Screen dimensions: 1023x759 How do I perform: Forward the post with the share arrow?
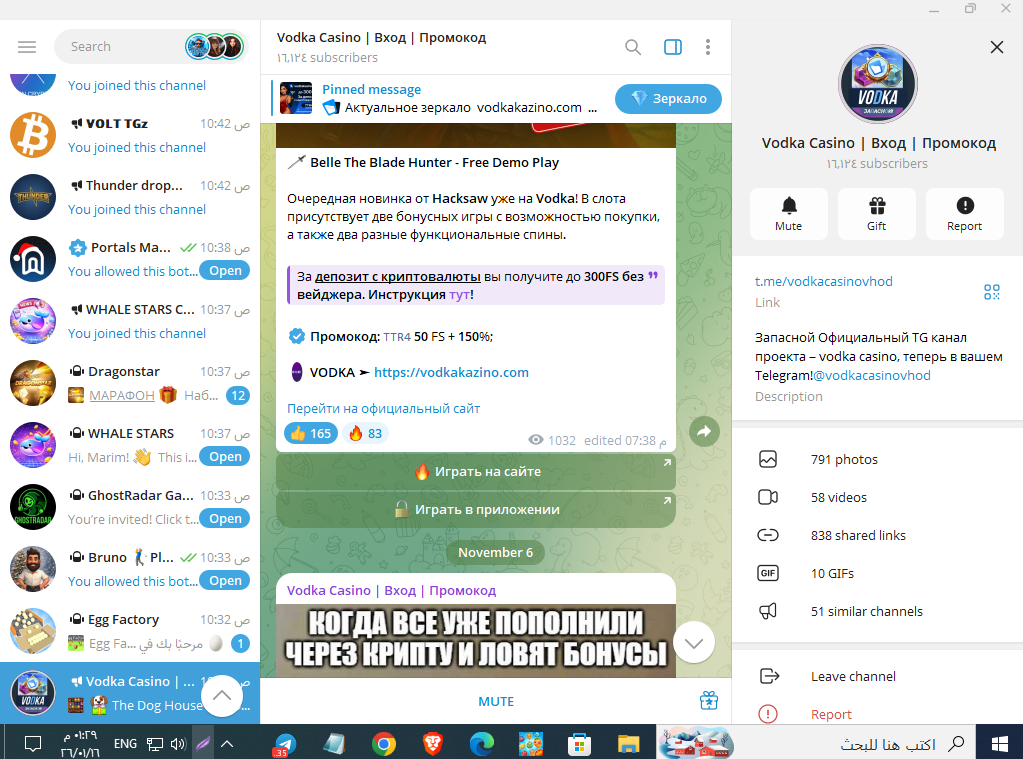tap(704, 431)
